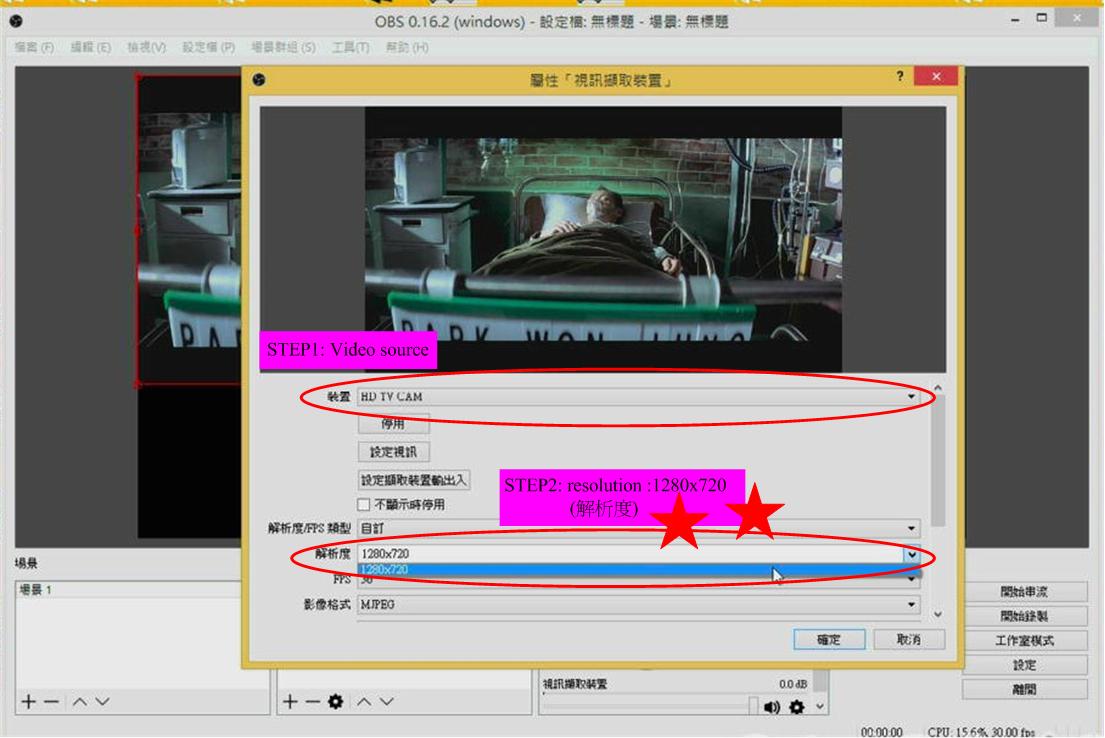This screenshot has height=738, width=1105.
Task: Click the 設定擷取裝置輸出入 button
Action: click(414, 480)
